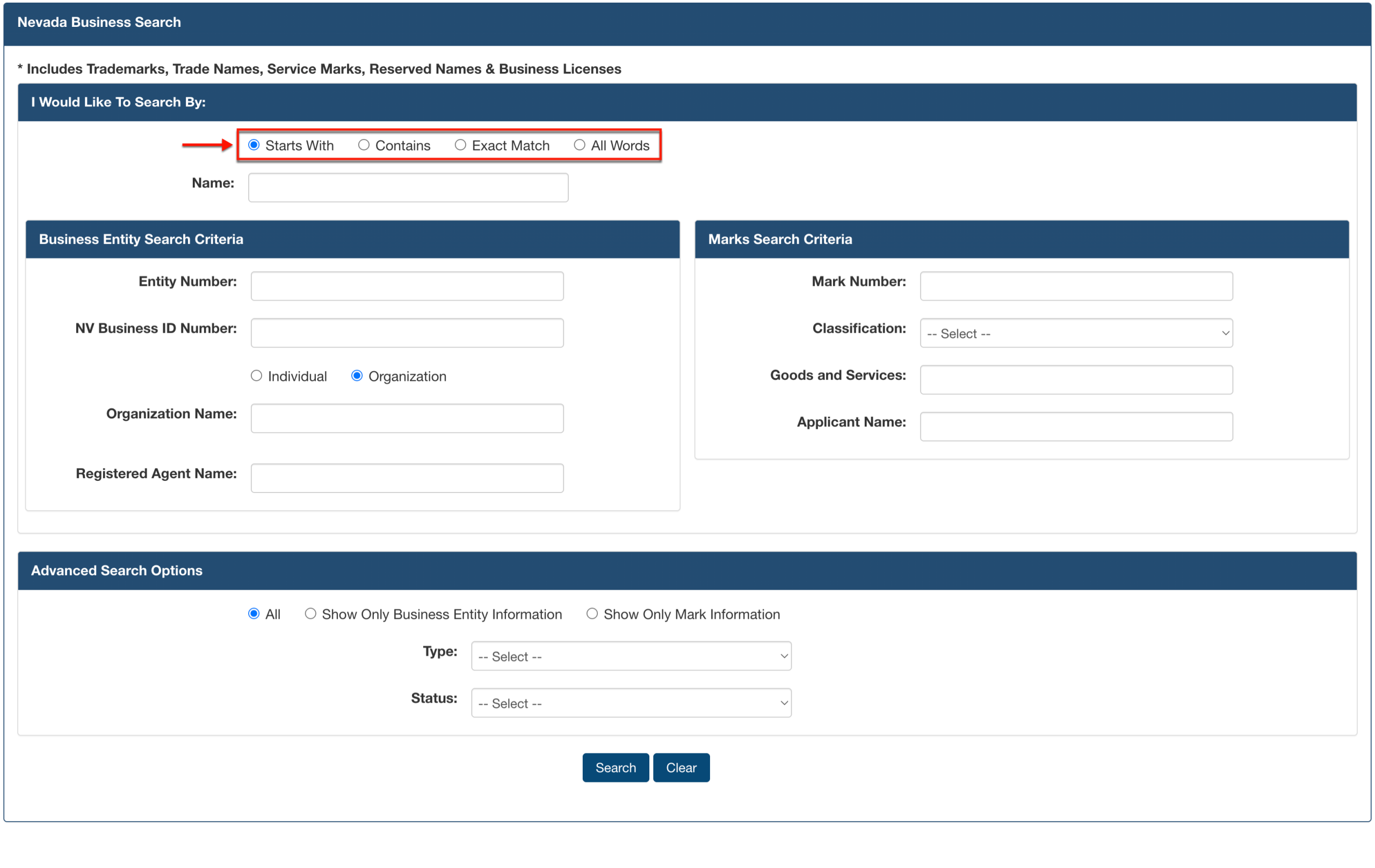
Task: Click the Business Entity Search Criteria heading
Action: click(x=141, y=239)
